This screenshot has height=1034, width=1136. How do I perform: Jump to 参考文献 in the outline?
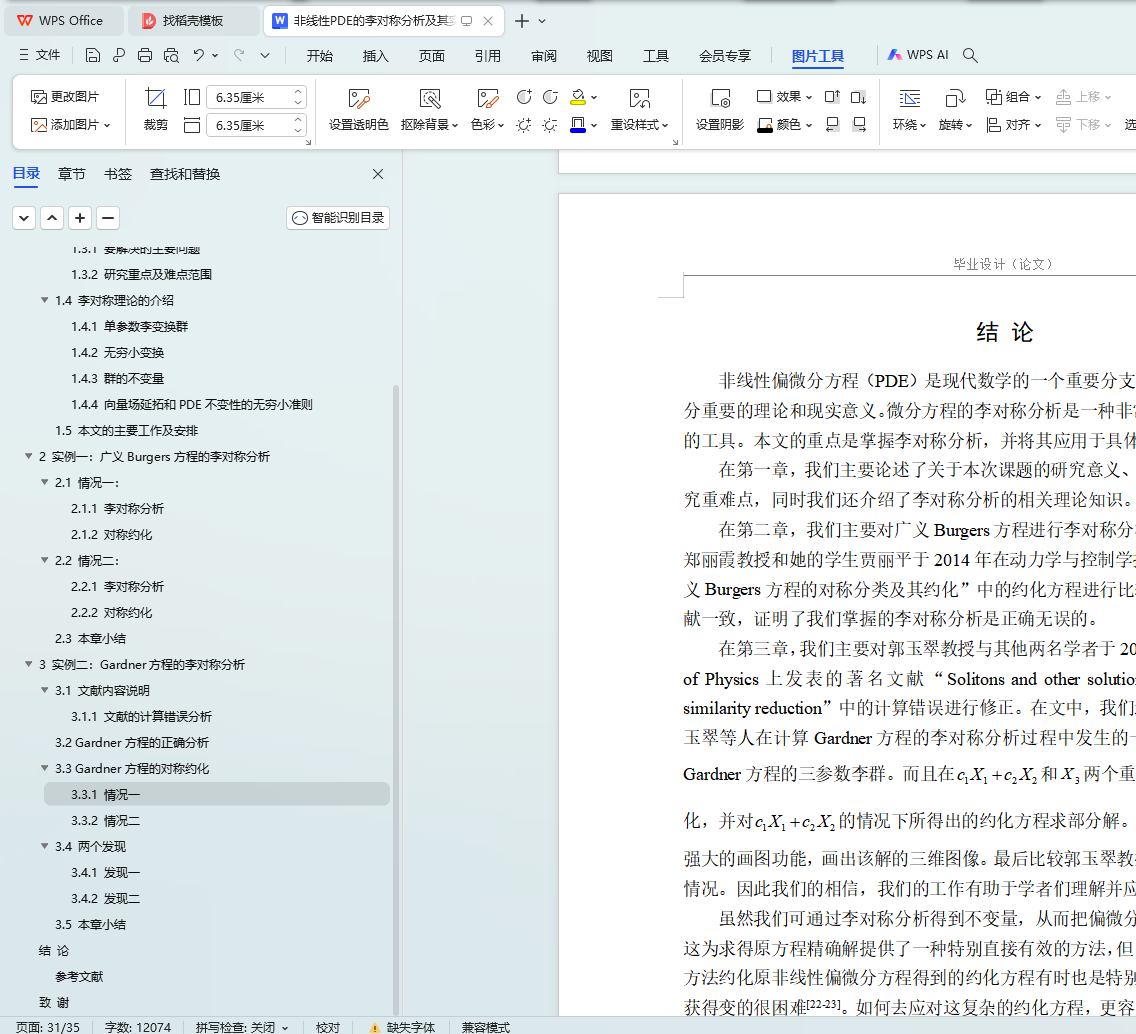tap(79, 976)
